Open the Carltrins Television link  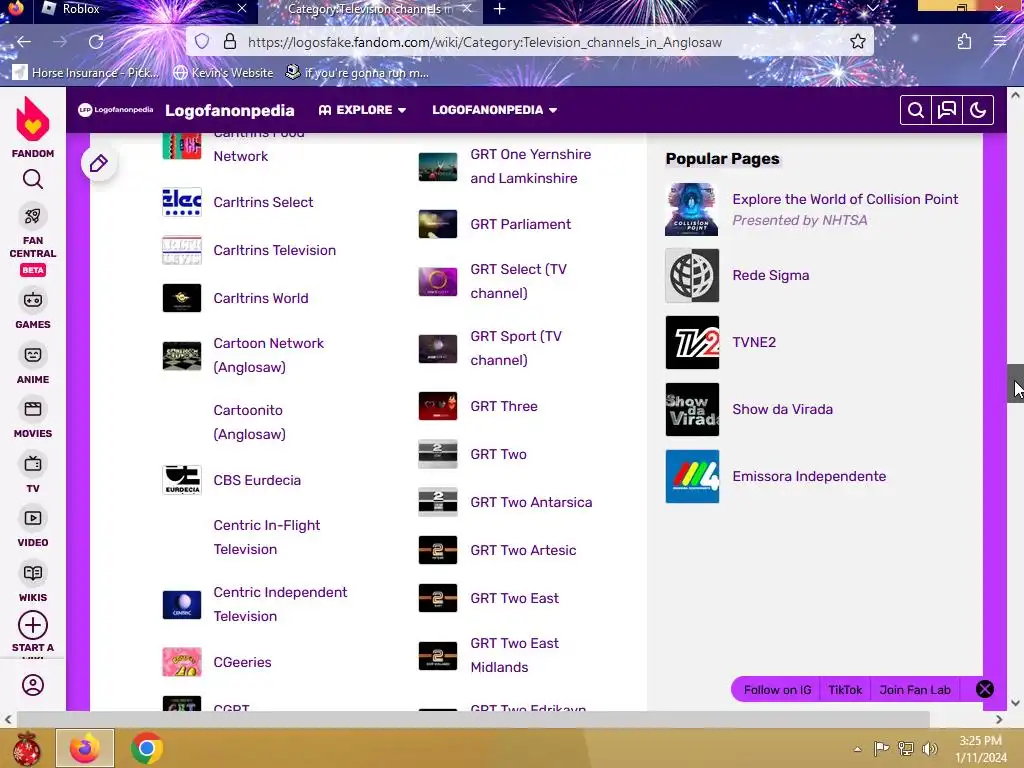(274, 250)
